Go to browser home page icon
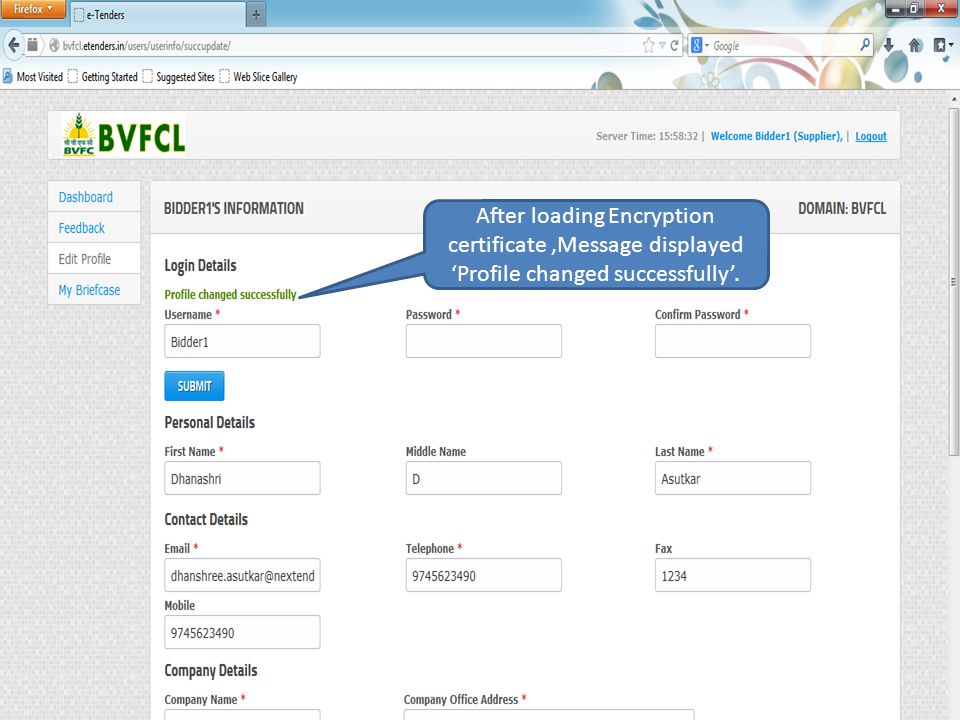 click(915, 45)
